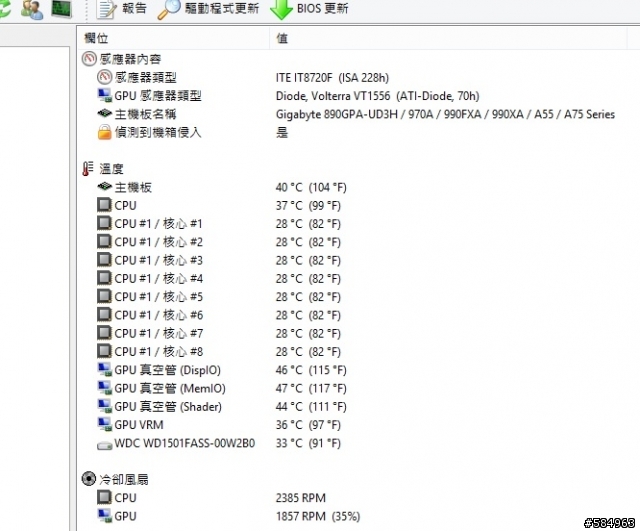Click the GPU 真空管 (MemIO) icon
Screen dimensions: 640x531
pos(104,388)
